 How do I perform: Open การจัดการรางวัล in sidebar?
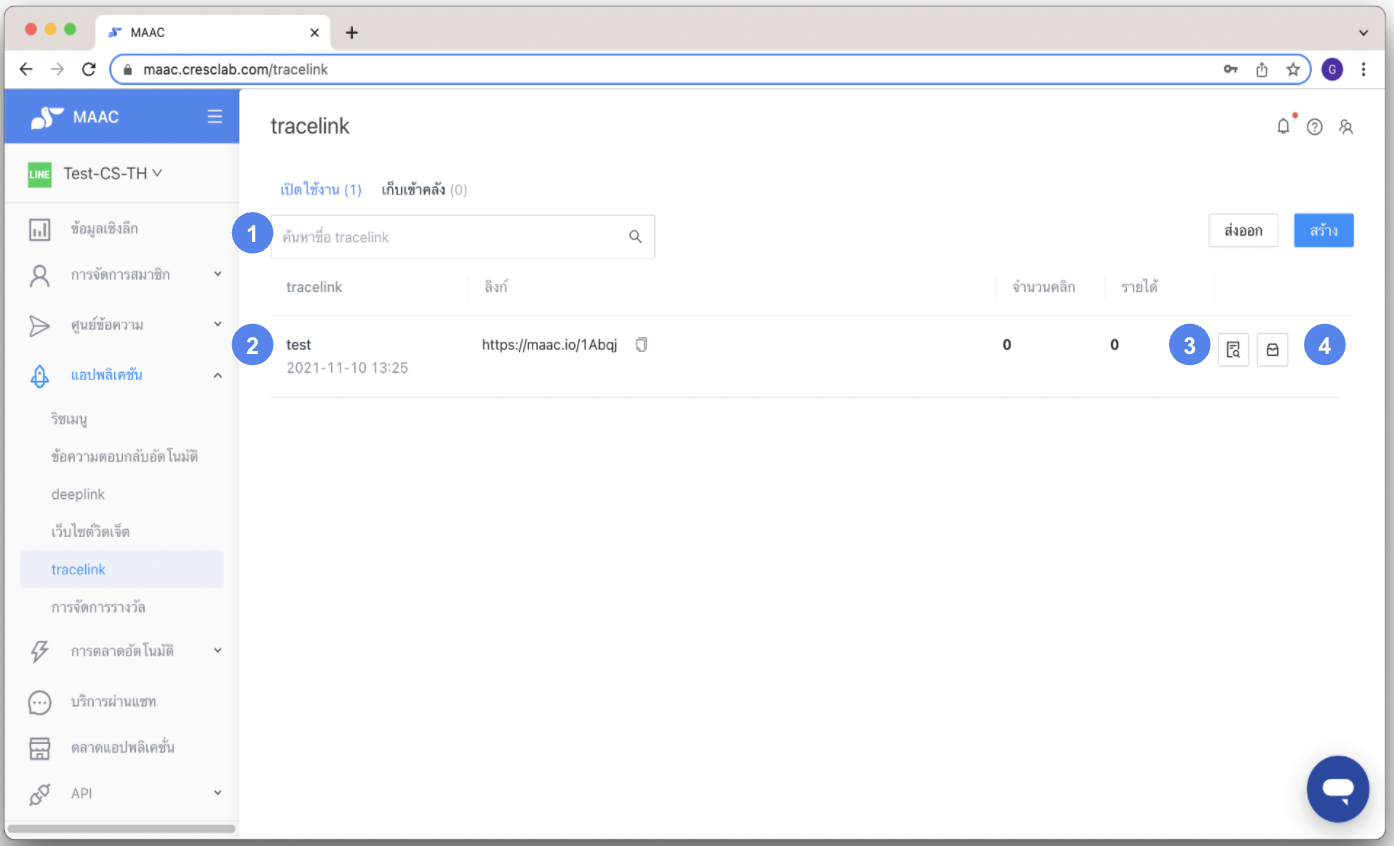pos(99,607)
